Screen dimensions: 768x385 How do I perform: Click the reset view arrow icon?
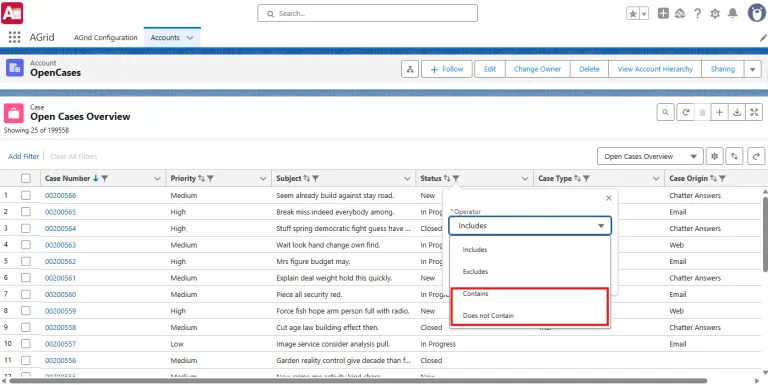coord(756,156)
